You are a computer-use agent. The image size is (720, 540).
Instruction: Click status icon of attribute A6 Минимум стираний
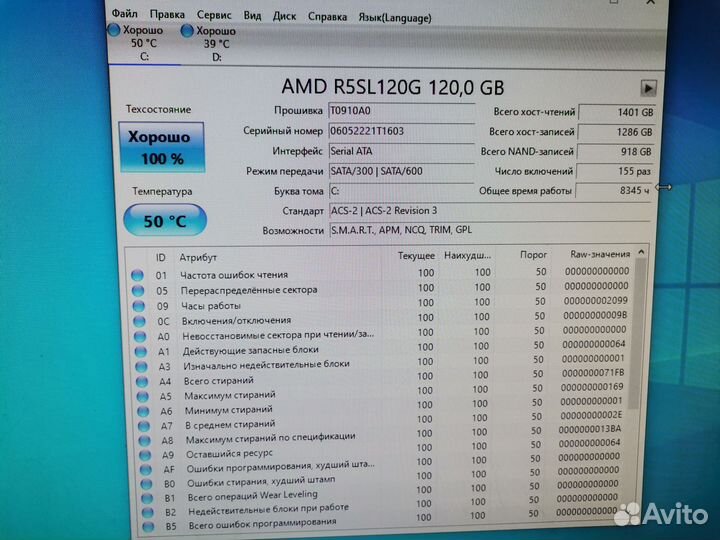pos(143,411)
